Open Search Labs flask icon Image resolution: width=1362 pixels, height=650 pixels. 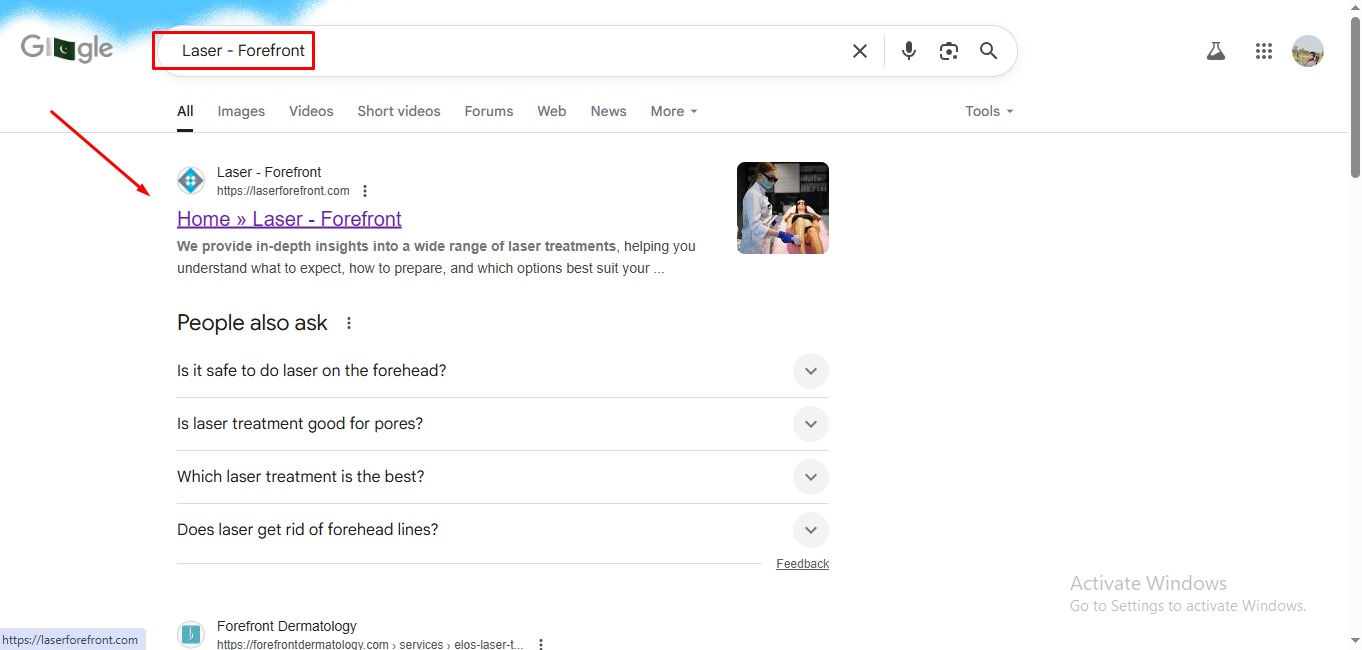point(1215,51)
